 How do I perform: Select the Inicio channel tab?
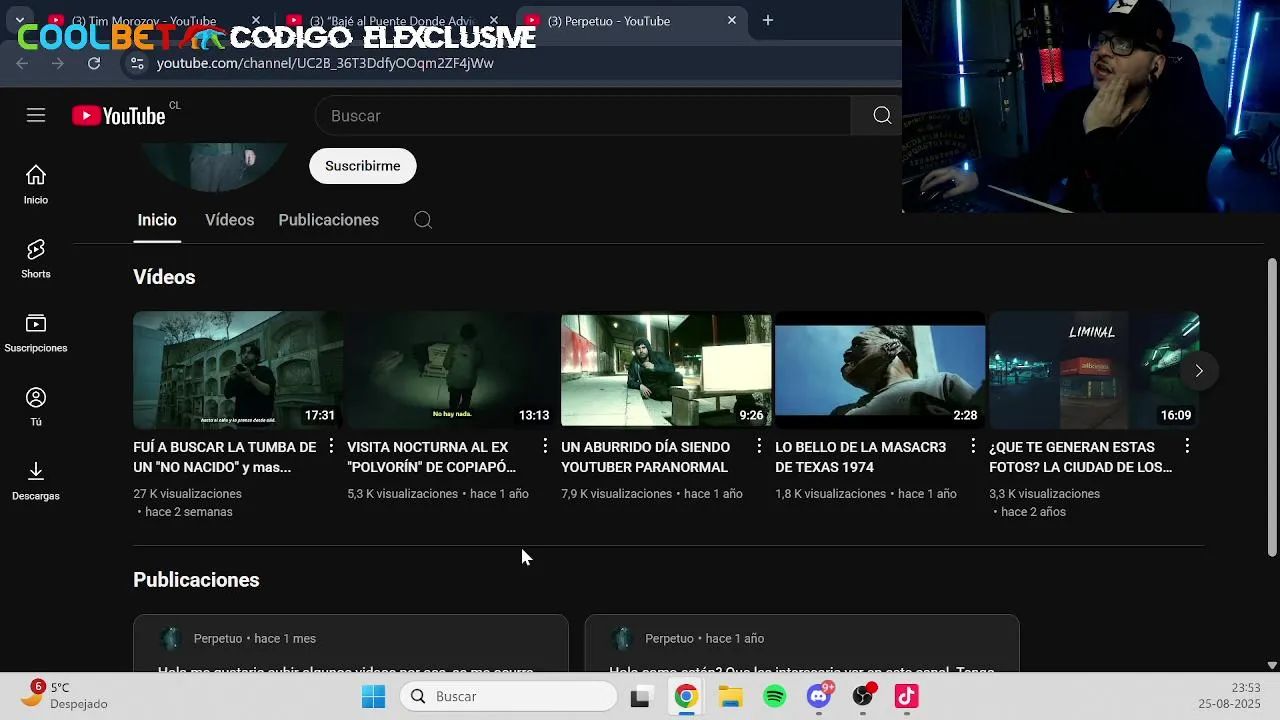point(157,220)
